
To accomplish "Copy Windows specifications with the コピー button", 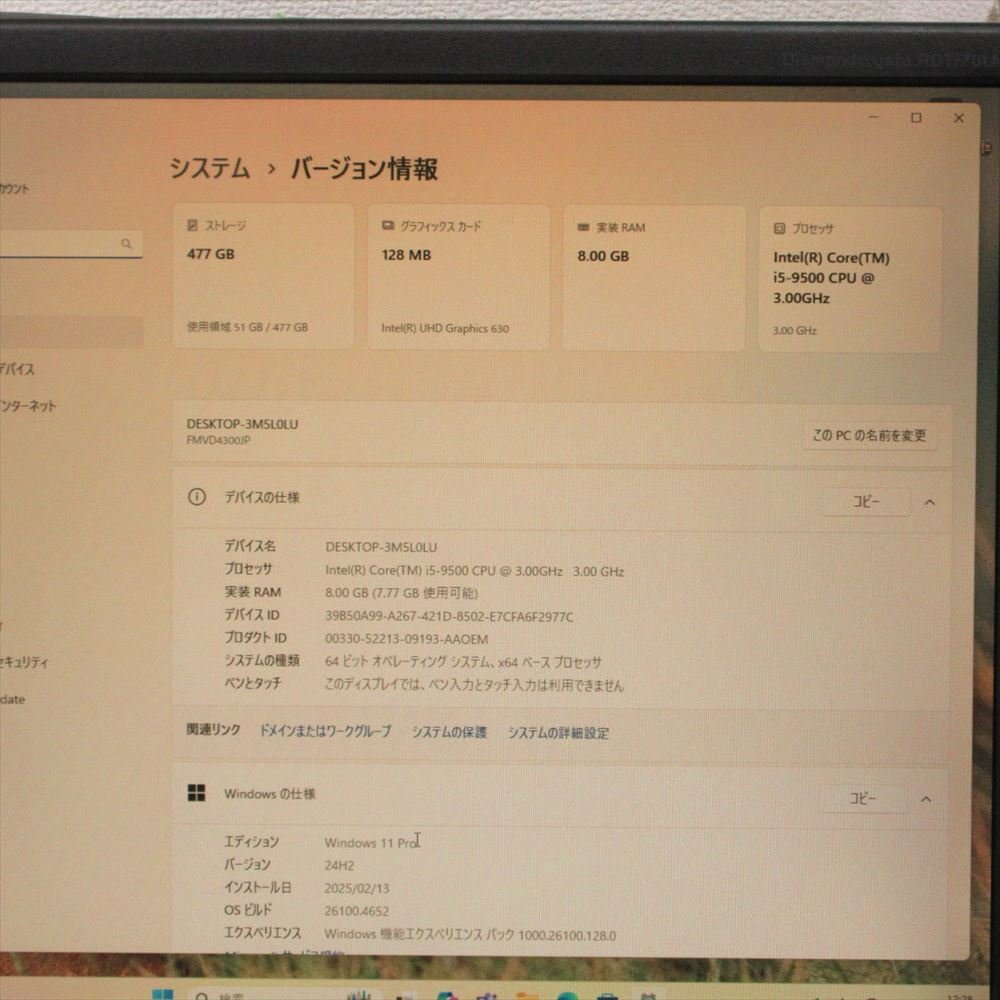I will pos(863,798).
